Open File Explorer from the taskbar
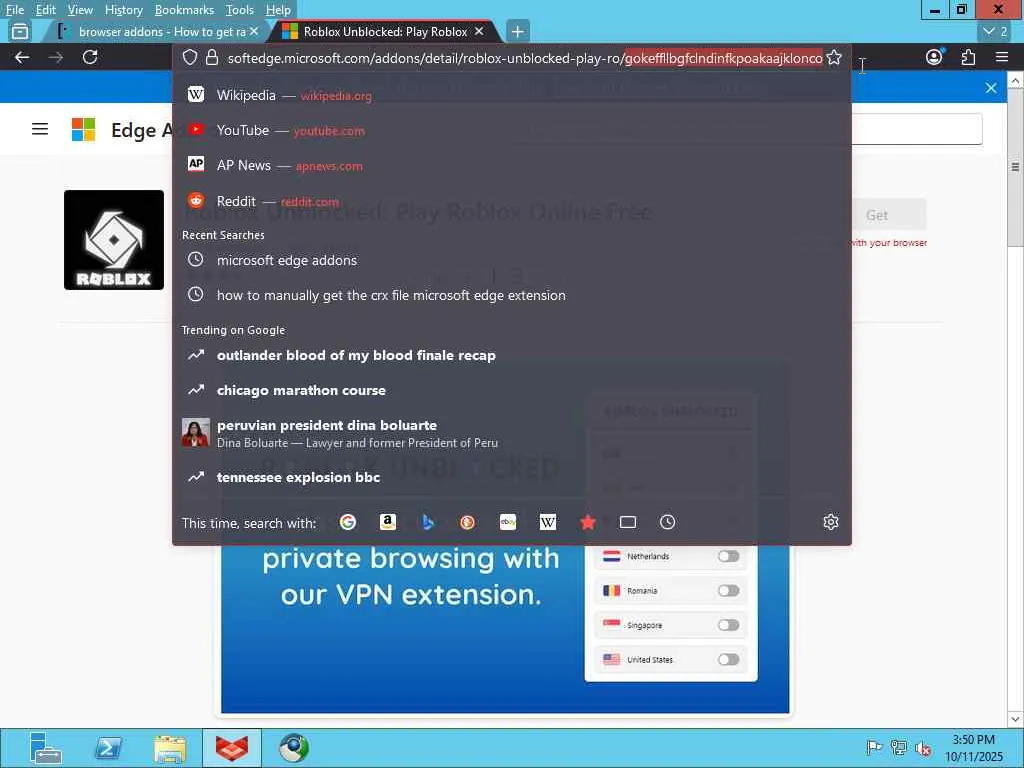This screenshot has height=768, width=1024. (170, 748)
